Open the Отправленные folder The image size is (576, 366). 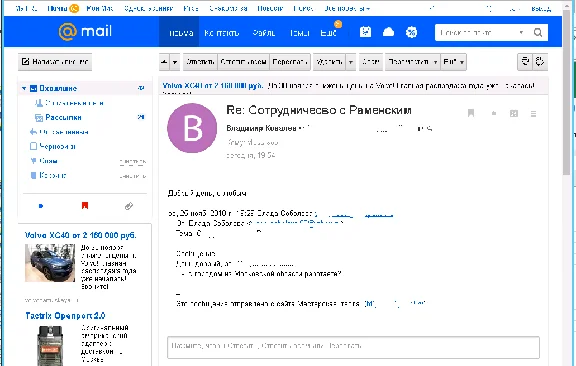(x=64, y=132)
